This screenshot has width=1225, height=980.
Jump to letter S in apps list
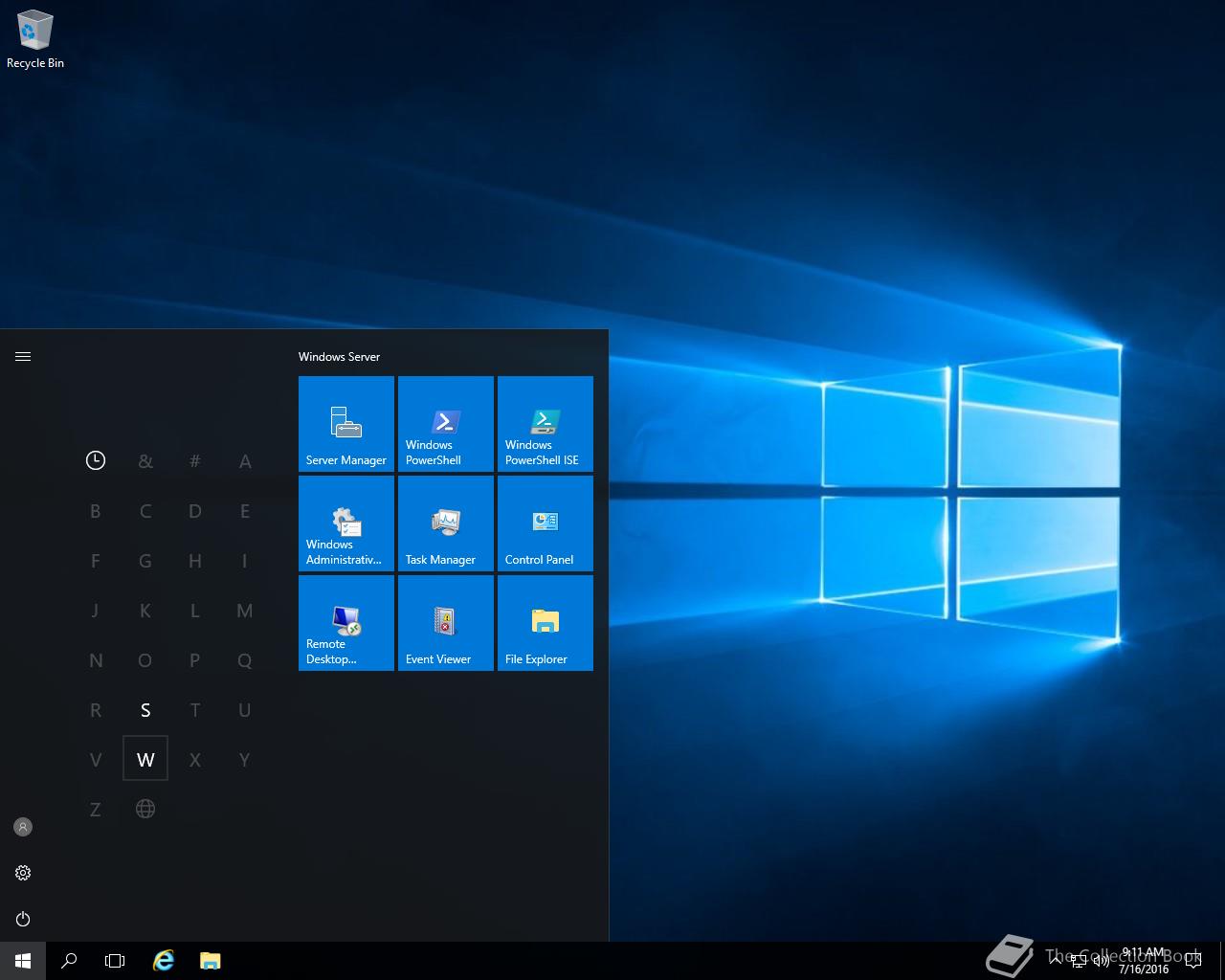[x=145, y=709]
